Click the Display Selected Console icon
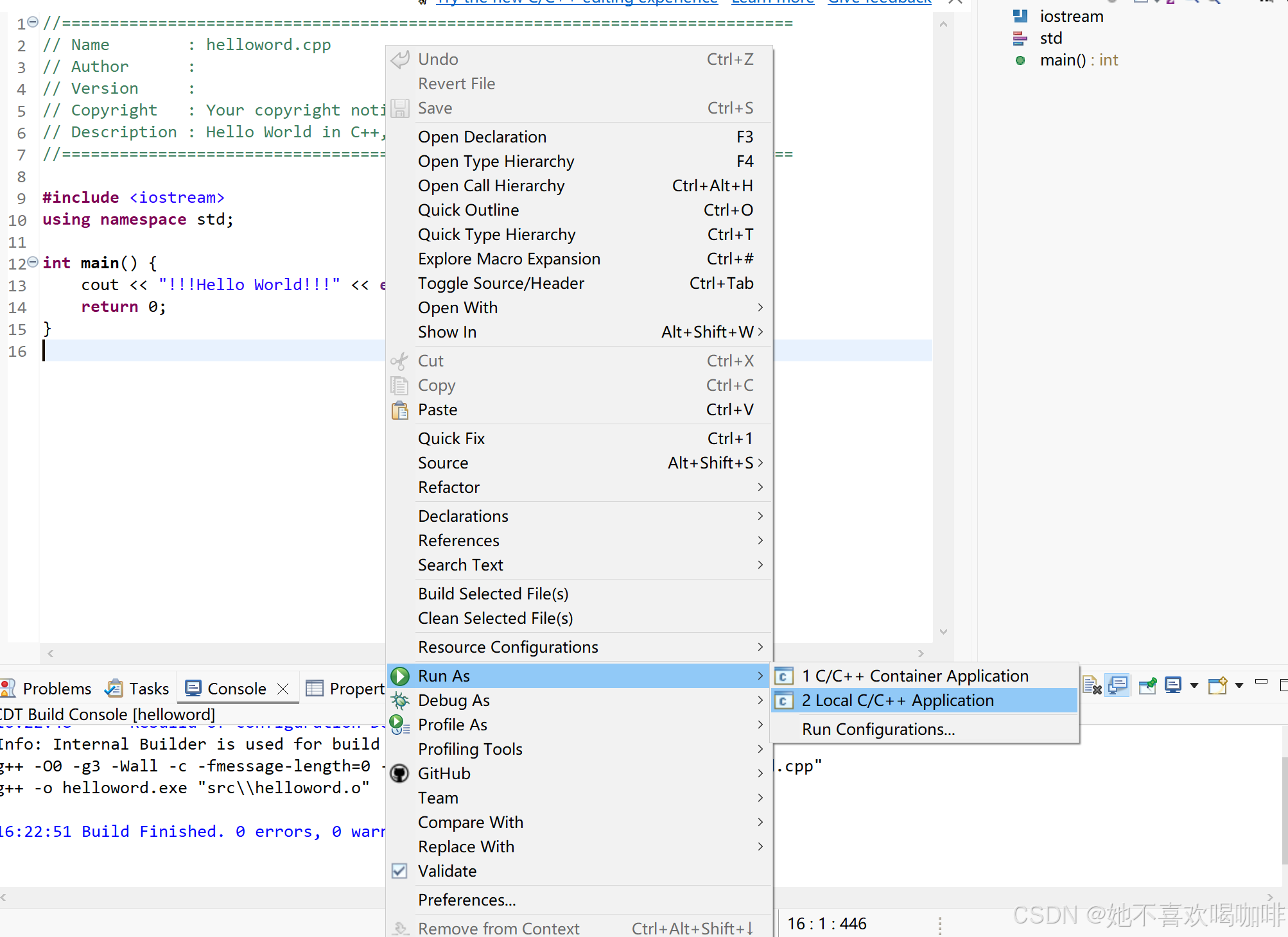 tap(1173, 686)
